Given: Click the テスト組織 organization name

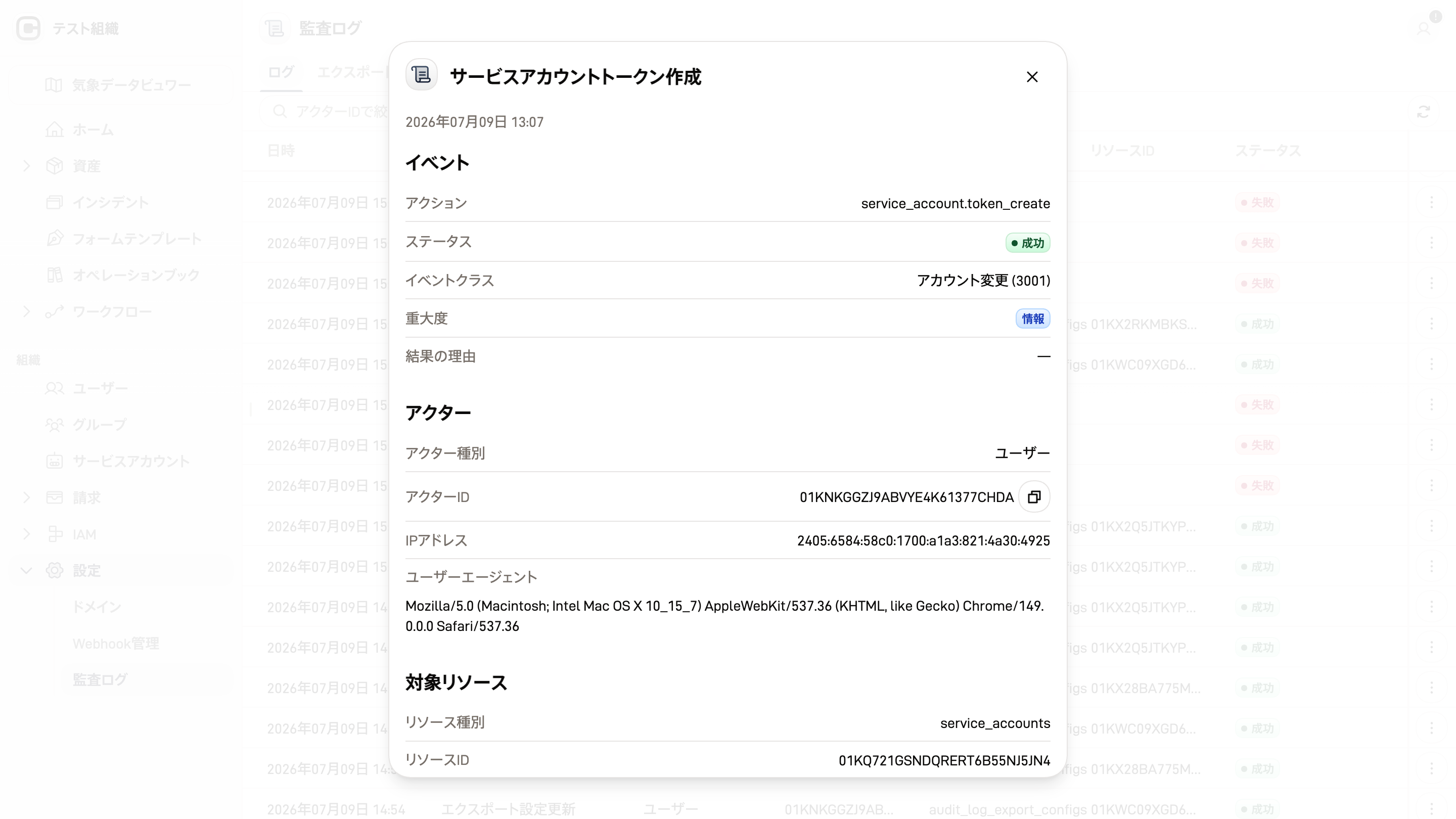Looking at the screenshot, I should point(85,28).
